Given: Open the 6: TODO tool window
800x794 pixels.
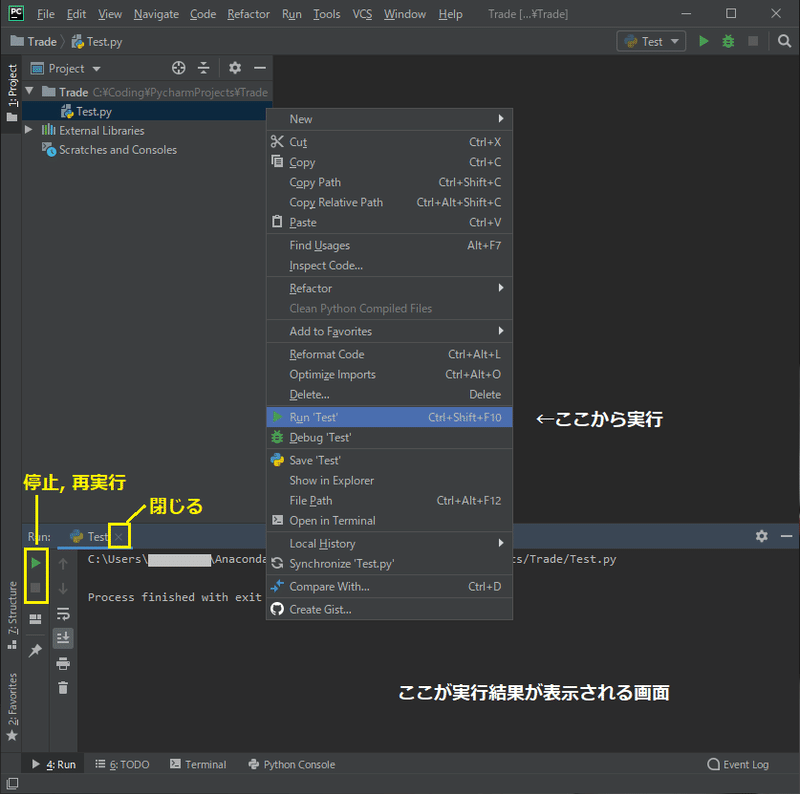Looking at the screenshot, I should click(122, 764).
